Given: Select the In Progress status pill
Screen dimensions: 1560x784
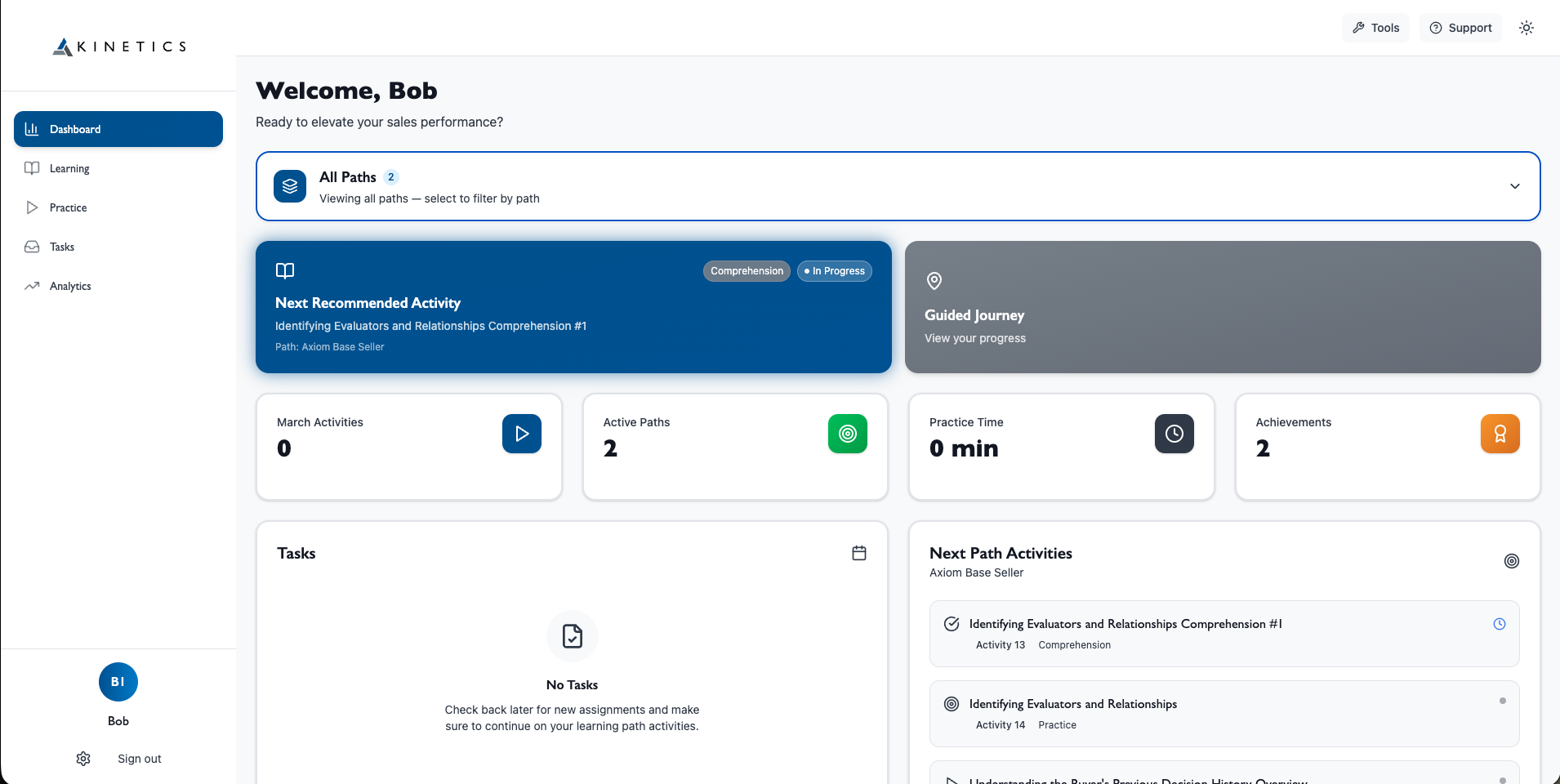Looking at the screenshot, I should 834,270.
